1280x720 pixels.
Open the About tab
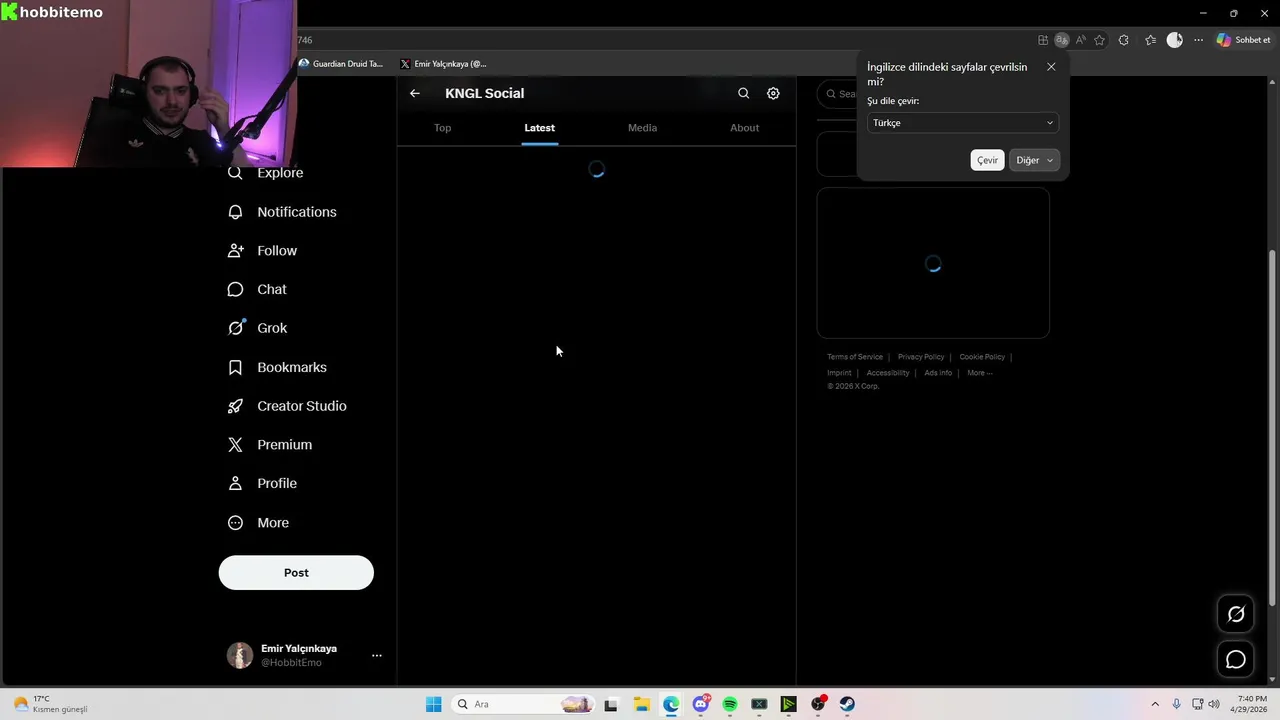tap(744, 128)
